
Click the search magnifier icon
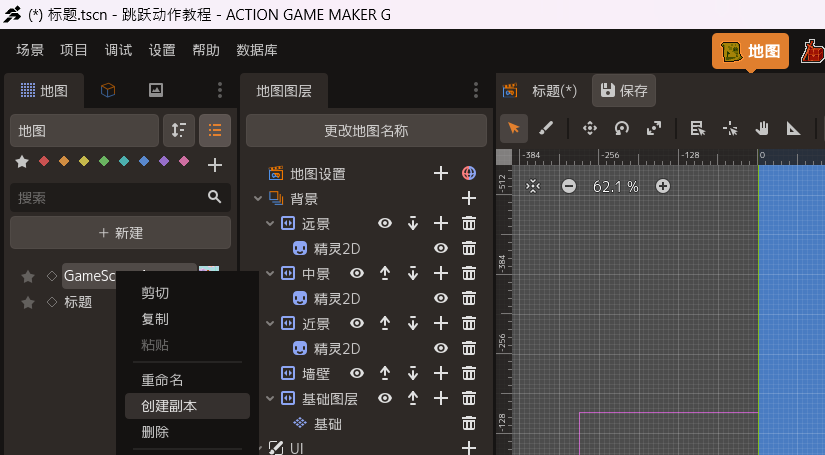pyautogui.click(x=214, y=197)
